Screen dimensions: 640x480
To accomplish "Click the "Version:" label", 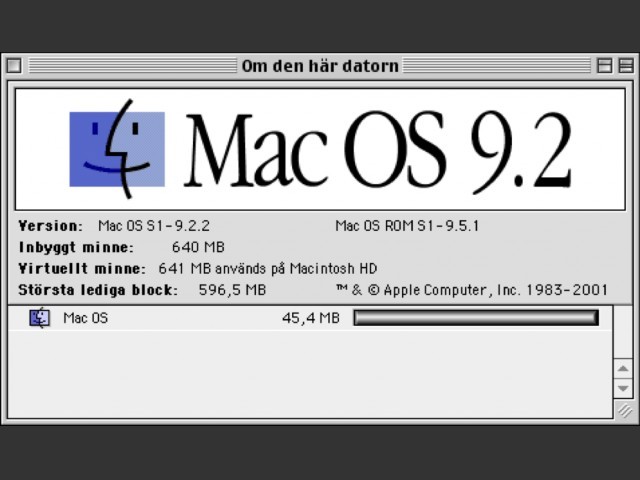I will [x=51, y=226].
